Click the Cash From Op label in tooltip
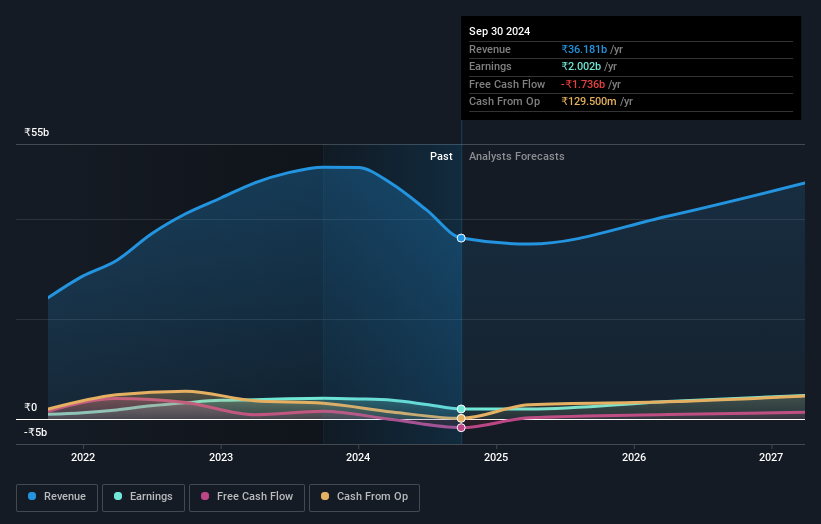The image size is (821, 524). pyautogui.click(x=504, y=102)
